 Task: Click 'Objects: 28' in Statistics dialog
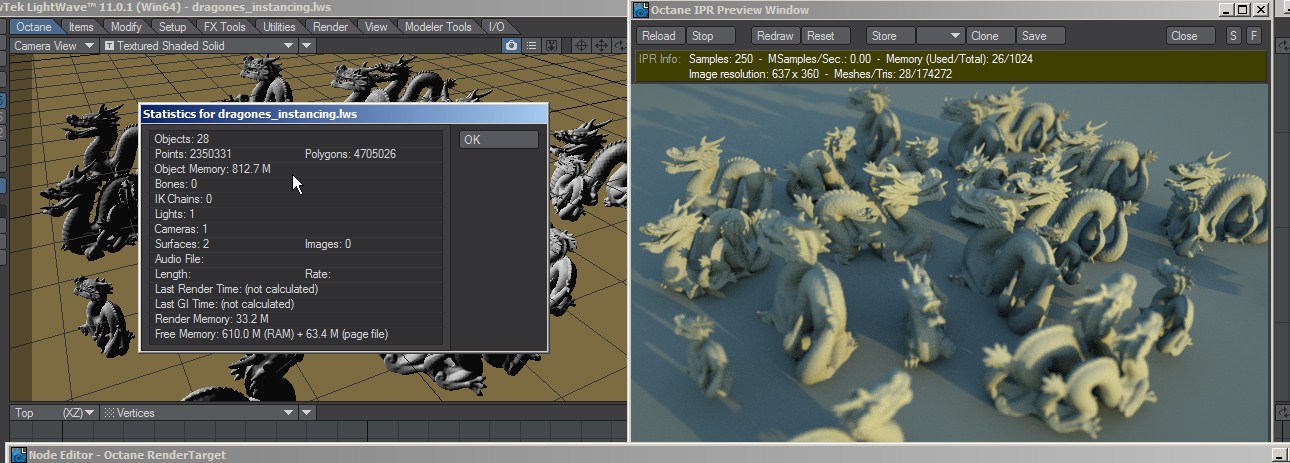pyautogui.click(x=182, y=139)
